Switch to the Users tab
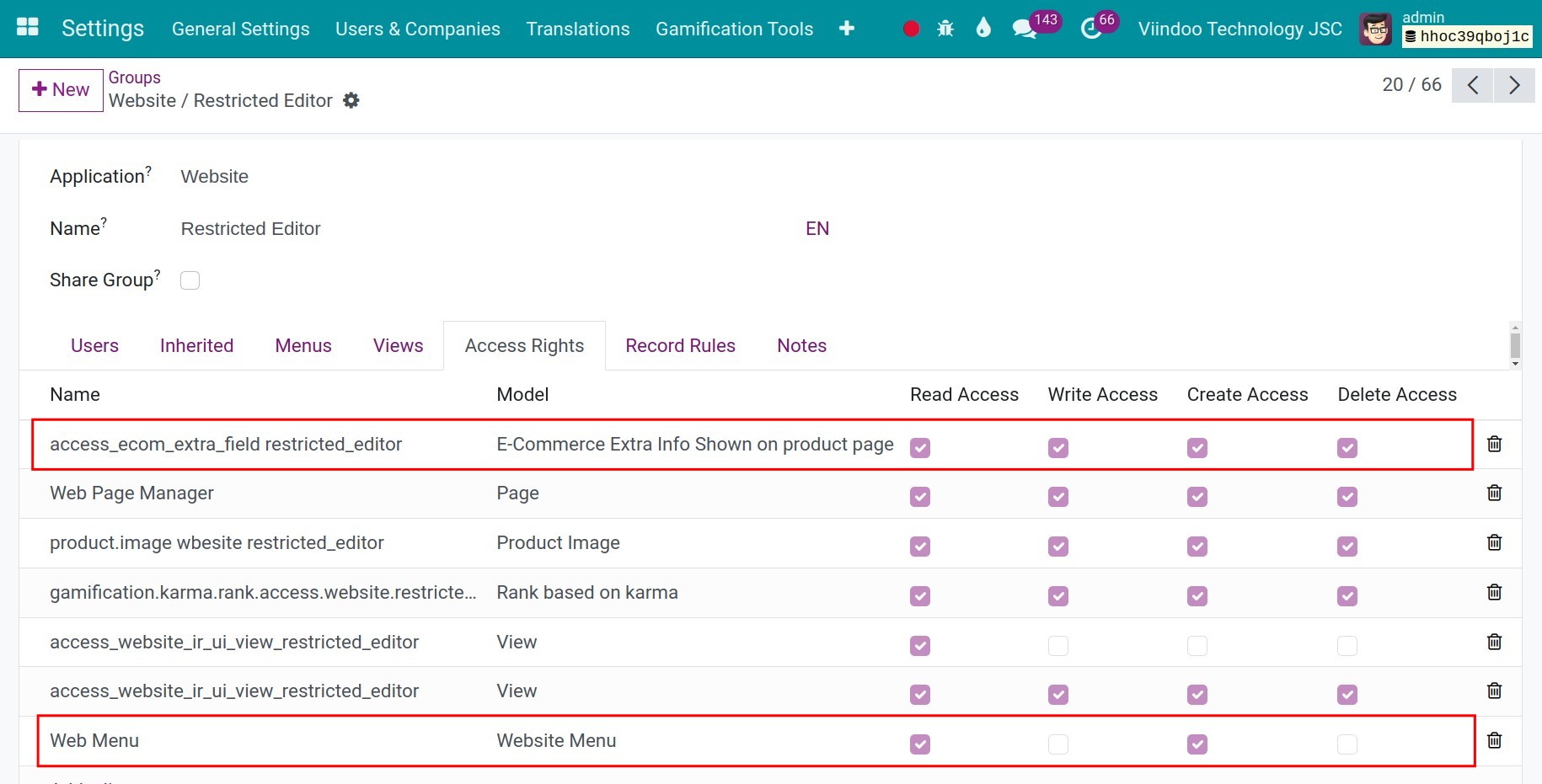The height and width of the screenshot is (784, 1542). [x=94, y=345]
